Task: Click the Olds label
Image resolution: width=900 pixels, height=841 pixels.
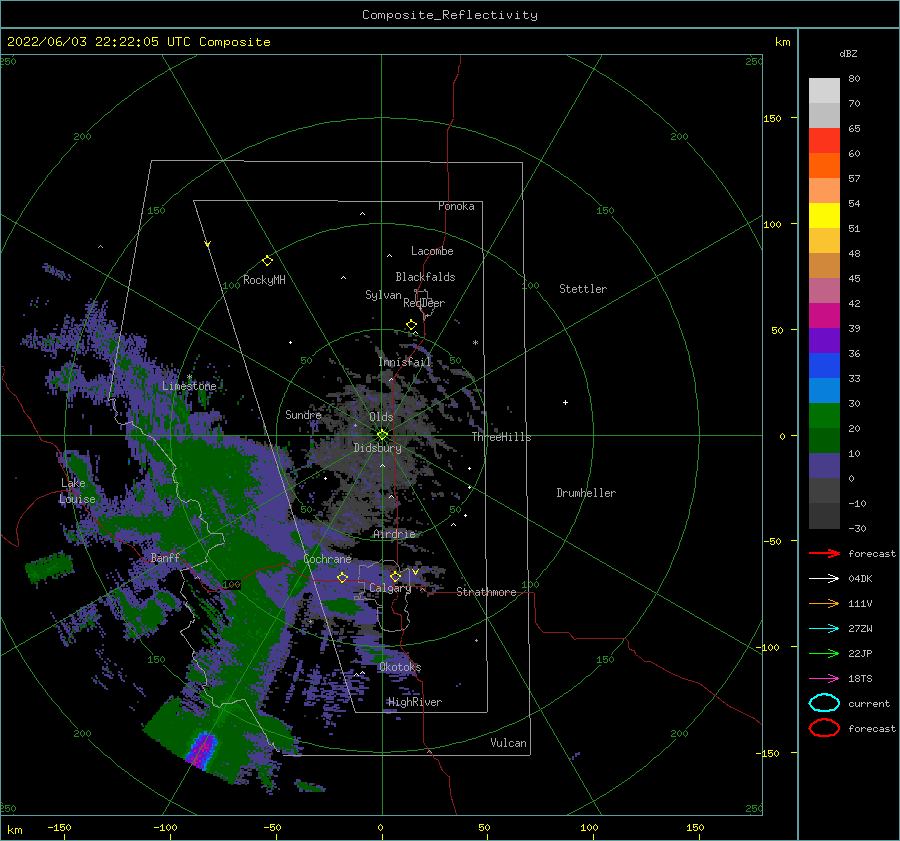Action: click(381, 417)
